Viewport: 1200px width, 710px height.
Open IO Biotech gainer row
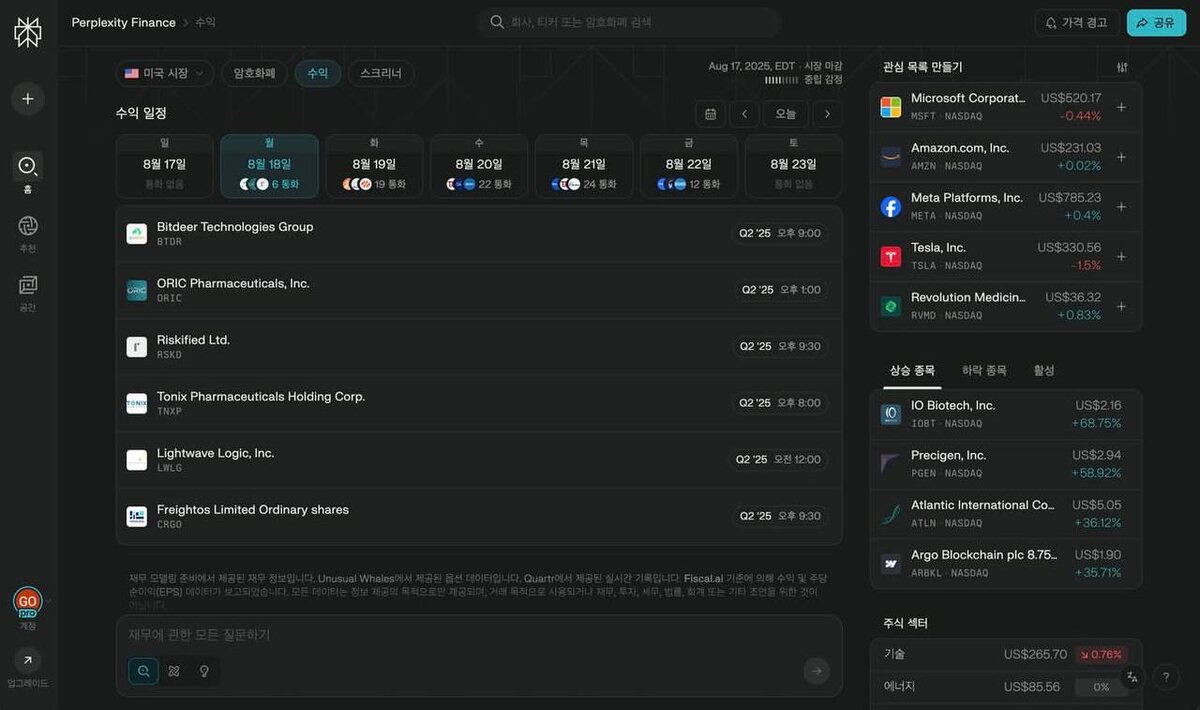click(x=1006, y=414)
